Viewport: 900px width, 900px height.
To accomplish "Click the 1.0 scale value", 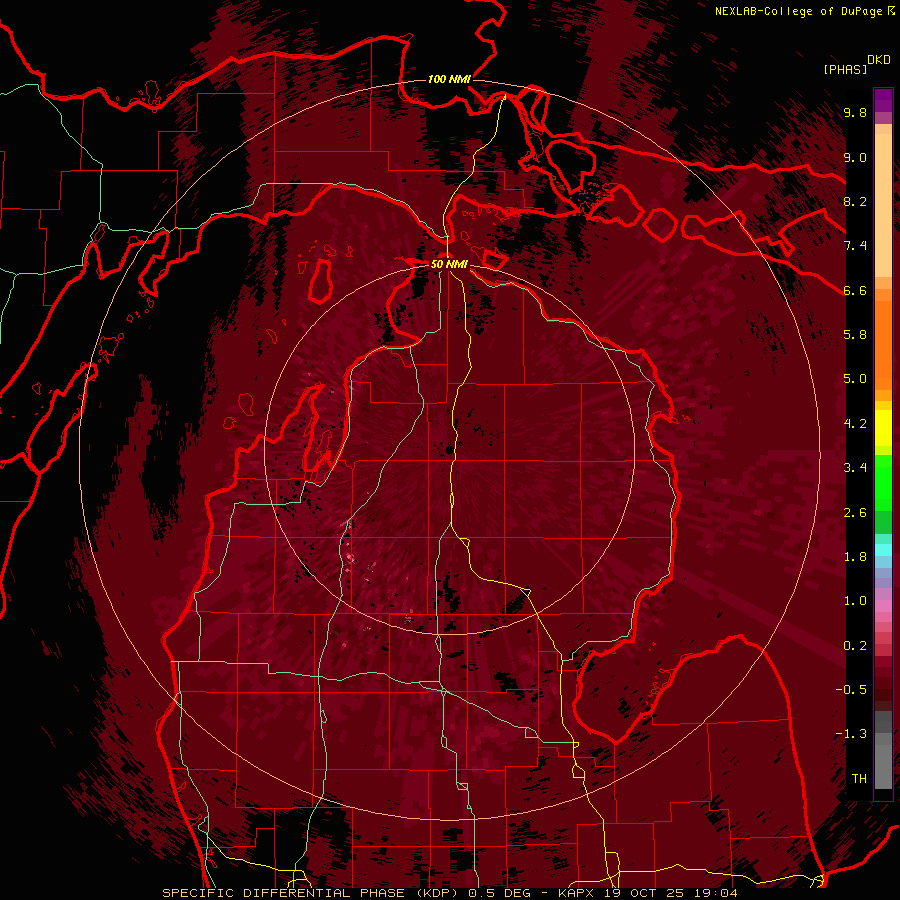I will coord(855,601).
